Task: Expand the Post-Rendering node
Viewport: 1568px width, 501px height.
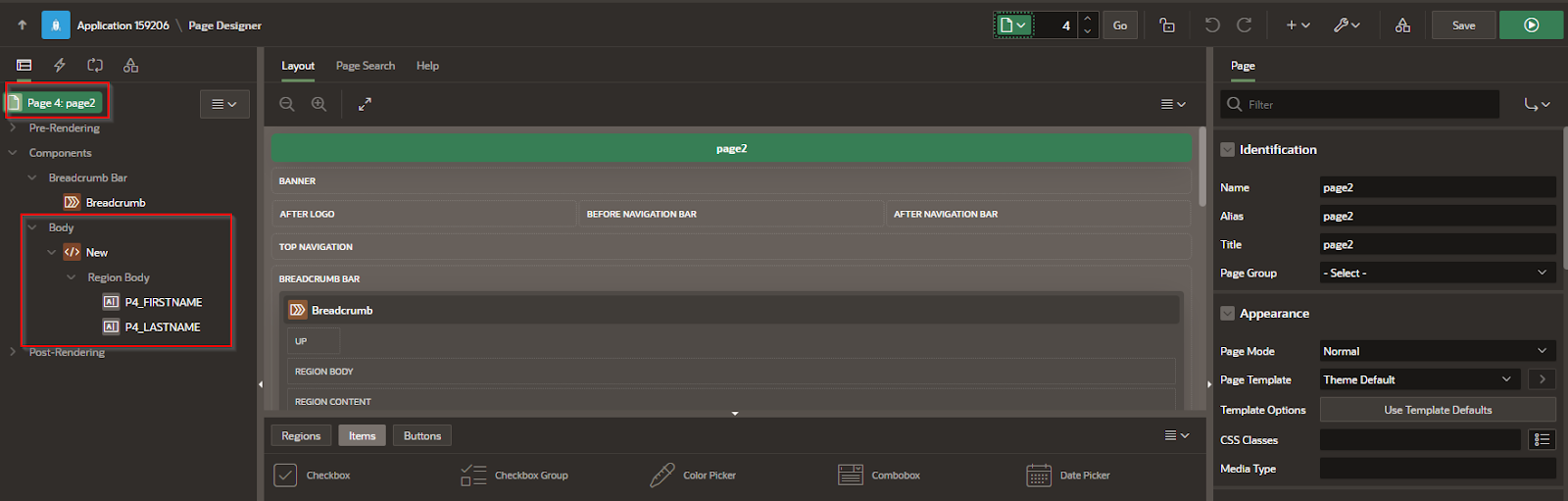Action: pos(13,352)
